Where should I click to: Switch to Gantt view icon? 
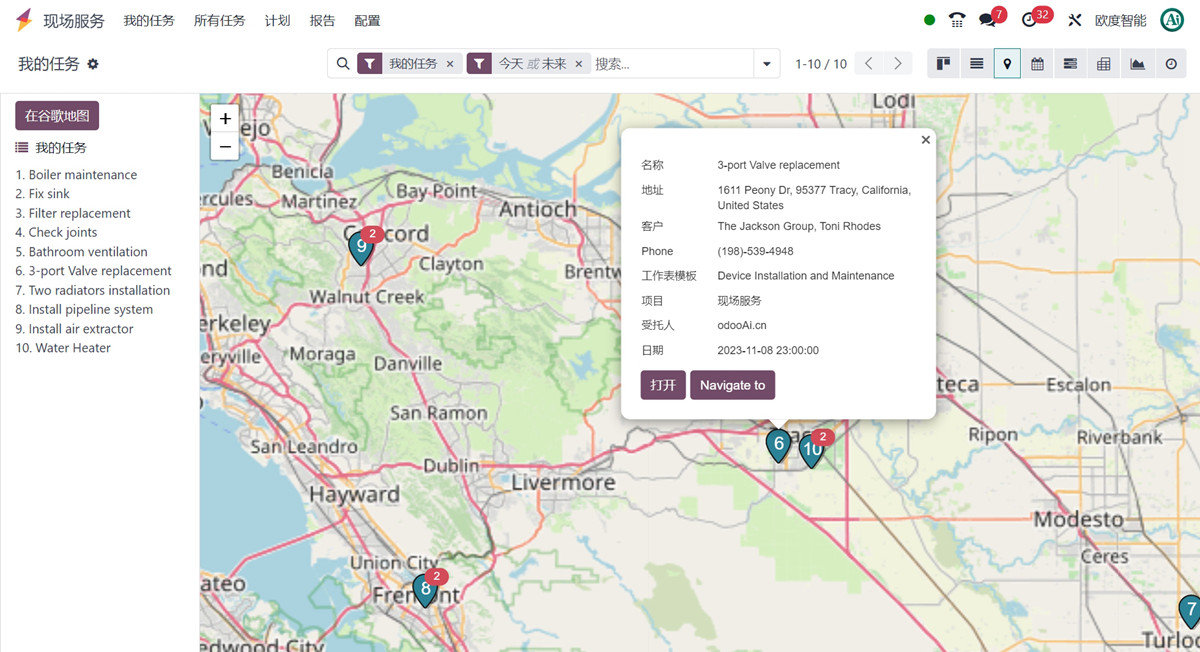point(1070,64)
